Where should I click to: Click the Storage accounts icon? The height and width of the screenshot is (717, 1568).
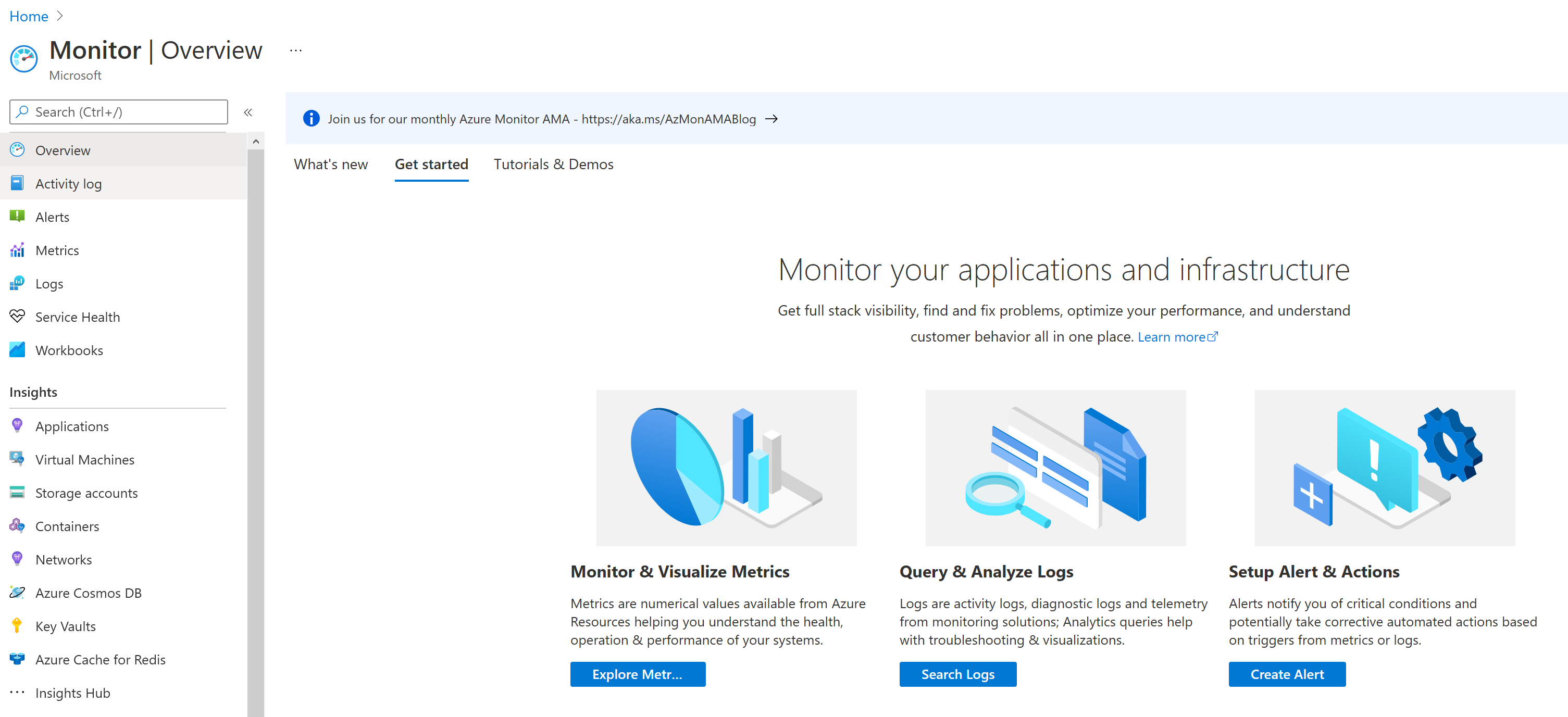coord(17,493)
